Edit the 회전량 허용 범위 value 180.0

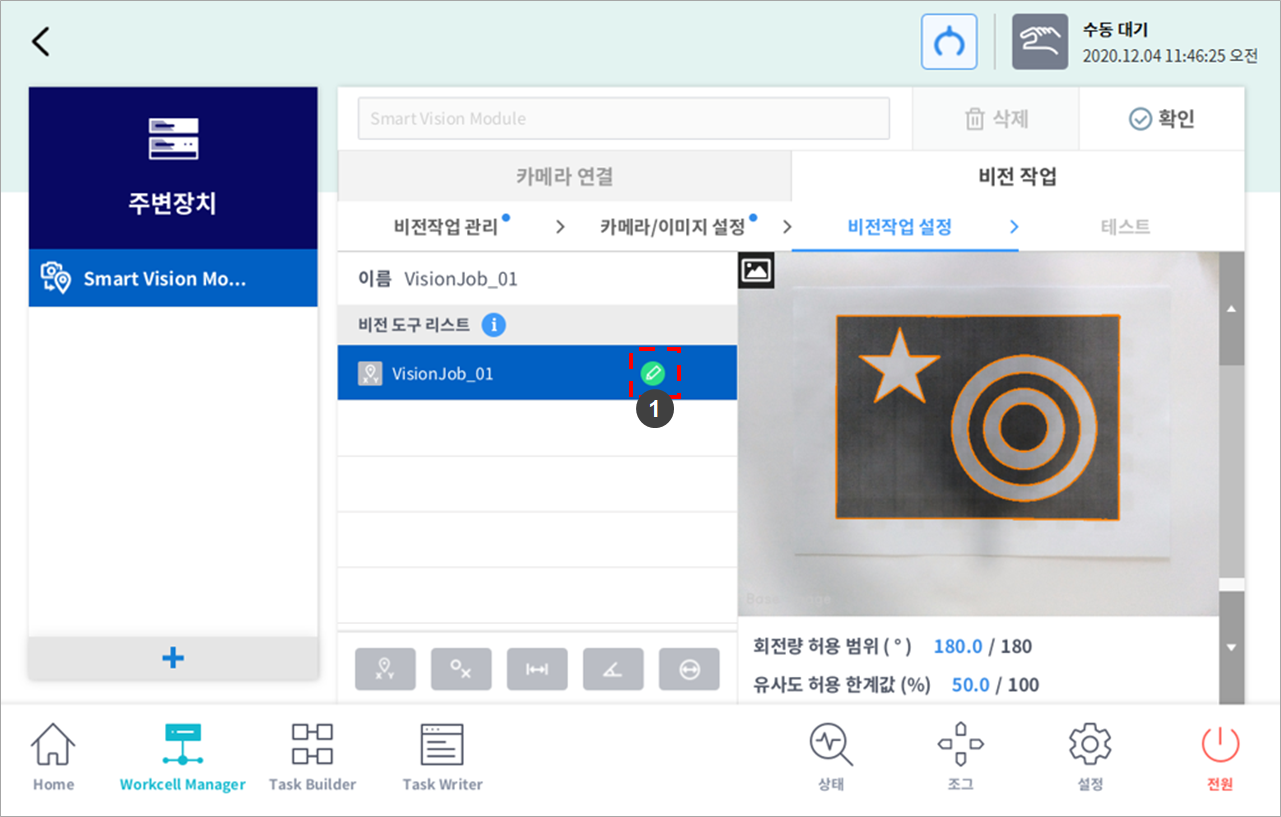[957, 646]
